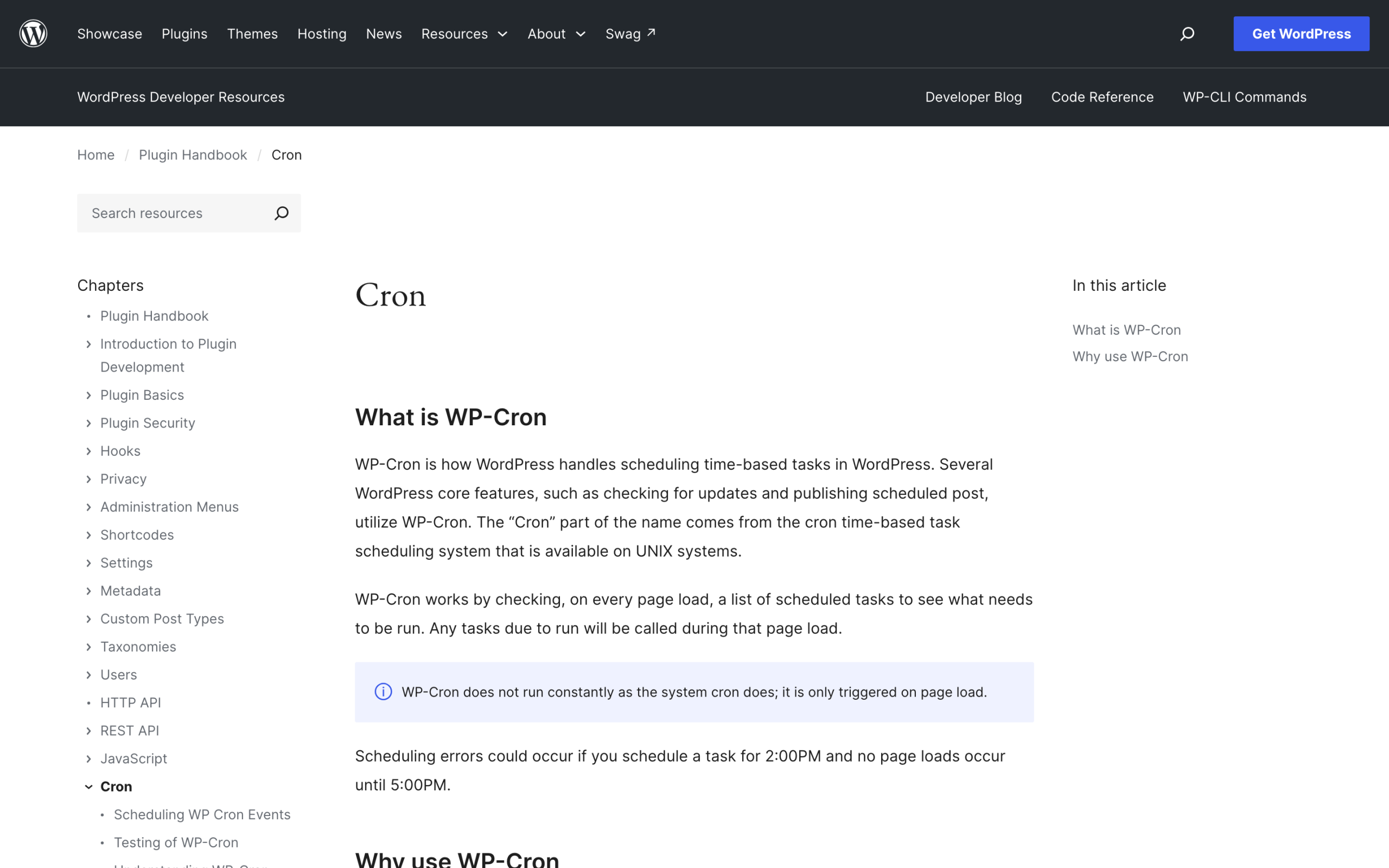Expand the Users chapter chevron

point(88,674)
